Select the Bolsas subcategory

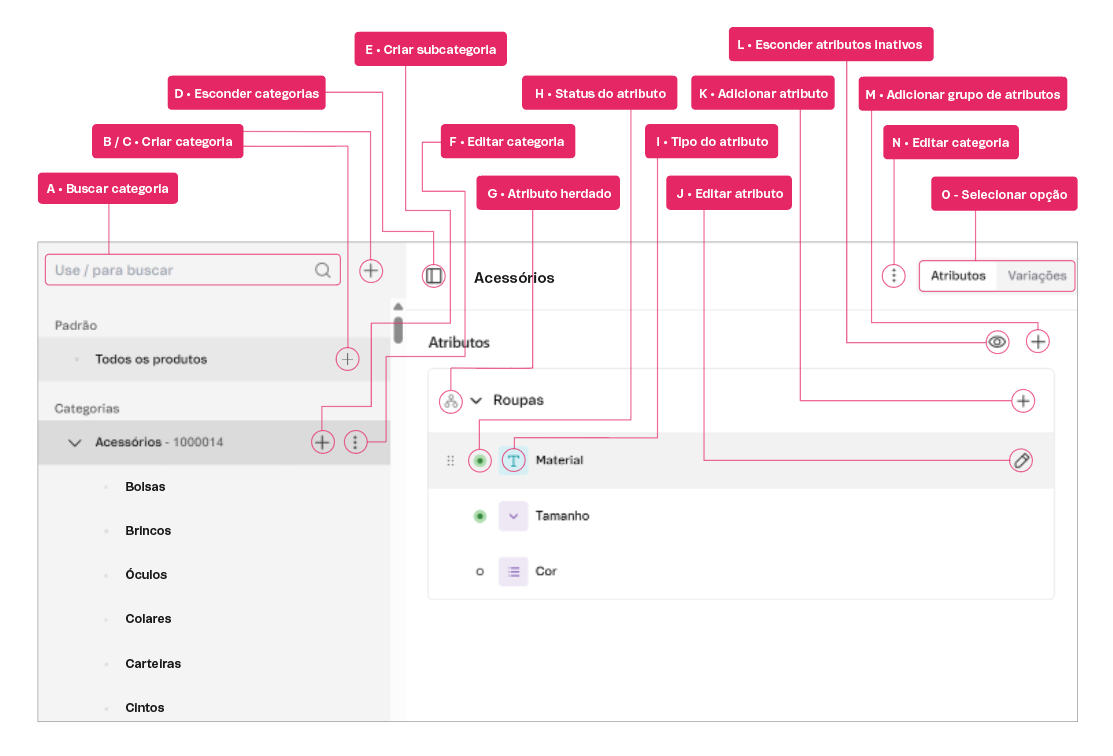click(x=146, y=487)
